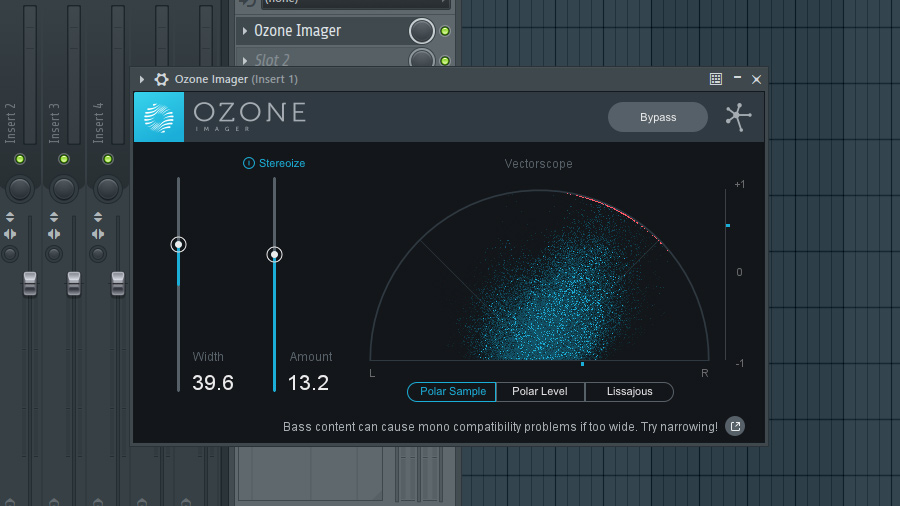Mute Insert 2 with its green LED
The image size is (900, 506).
click(x=20, y=159)
